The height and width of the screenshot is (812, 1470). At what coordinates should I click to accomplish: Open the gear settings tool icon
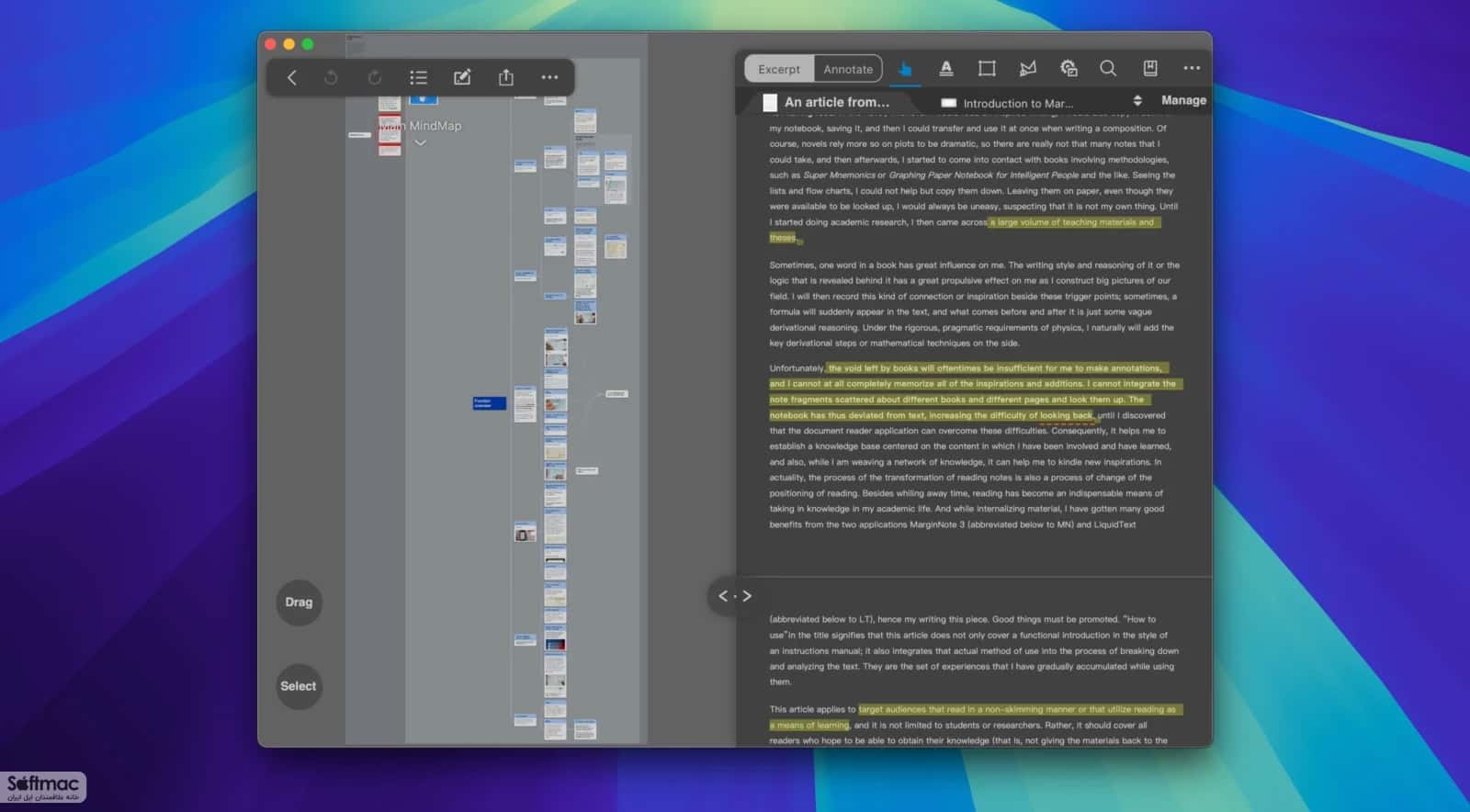(x=1069, y=69)
